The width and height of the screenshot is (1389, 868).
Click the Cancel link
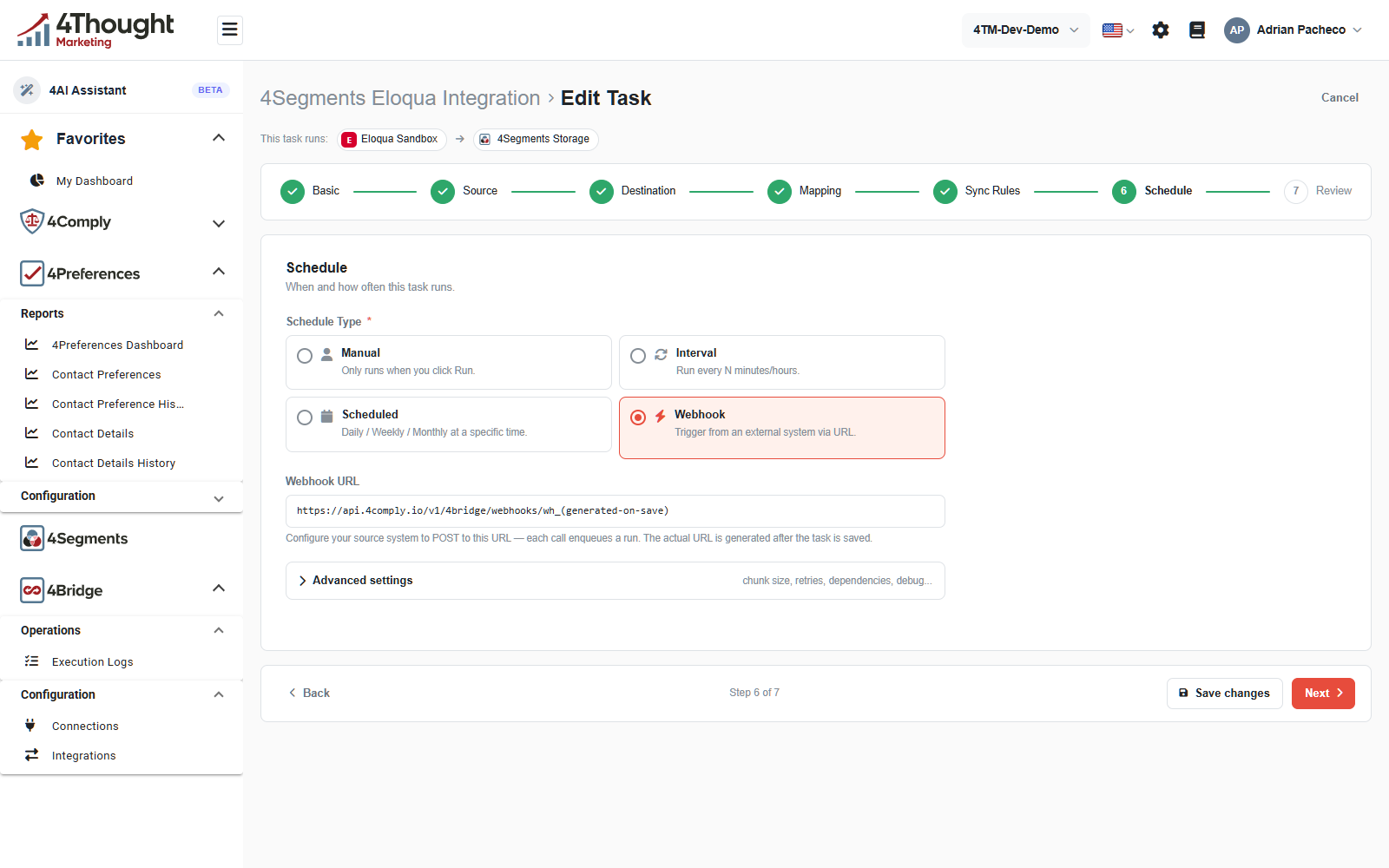point(1340,98)
